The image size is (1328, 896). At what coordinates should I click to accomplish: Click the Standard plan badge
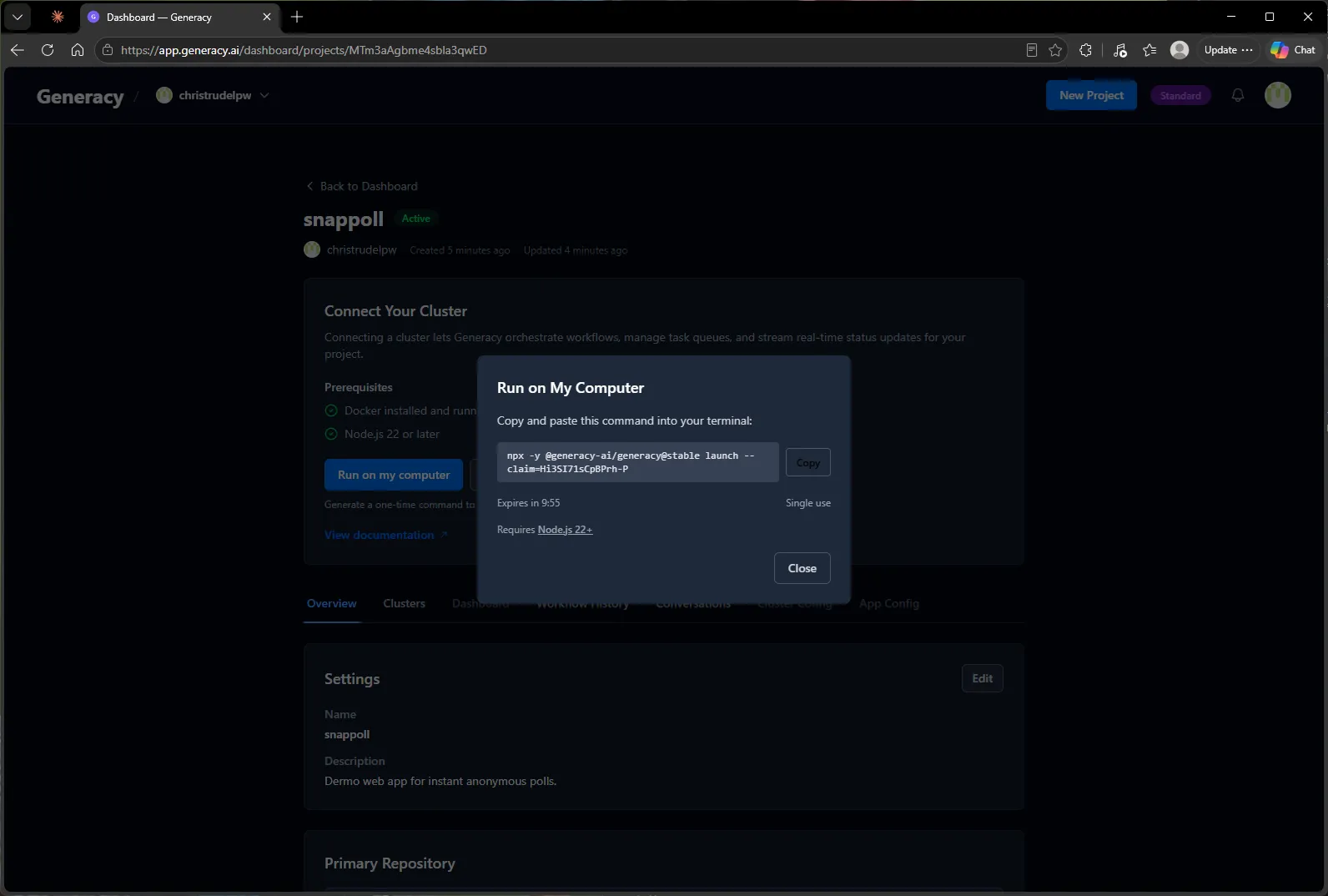click(x=1180, y=96)
